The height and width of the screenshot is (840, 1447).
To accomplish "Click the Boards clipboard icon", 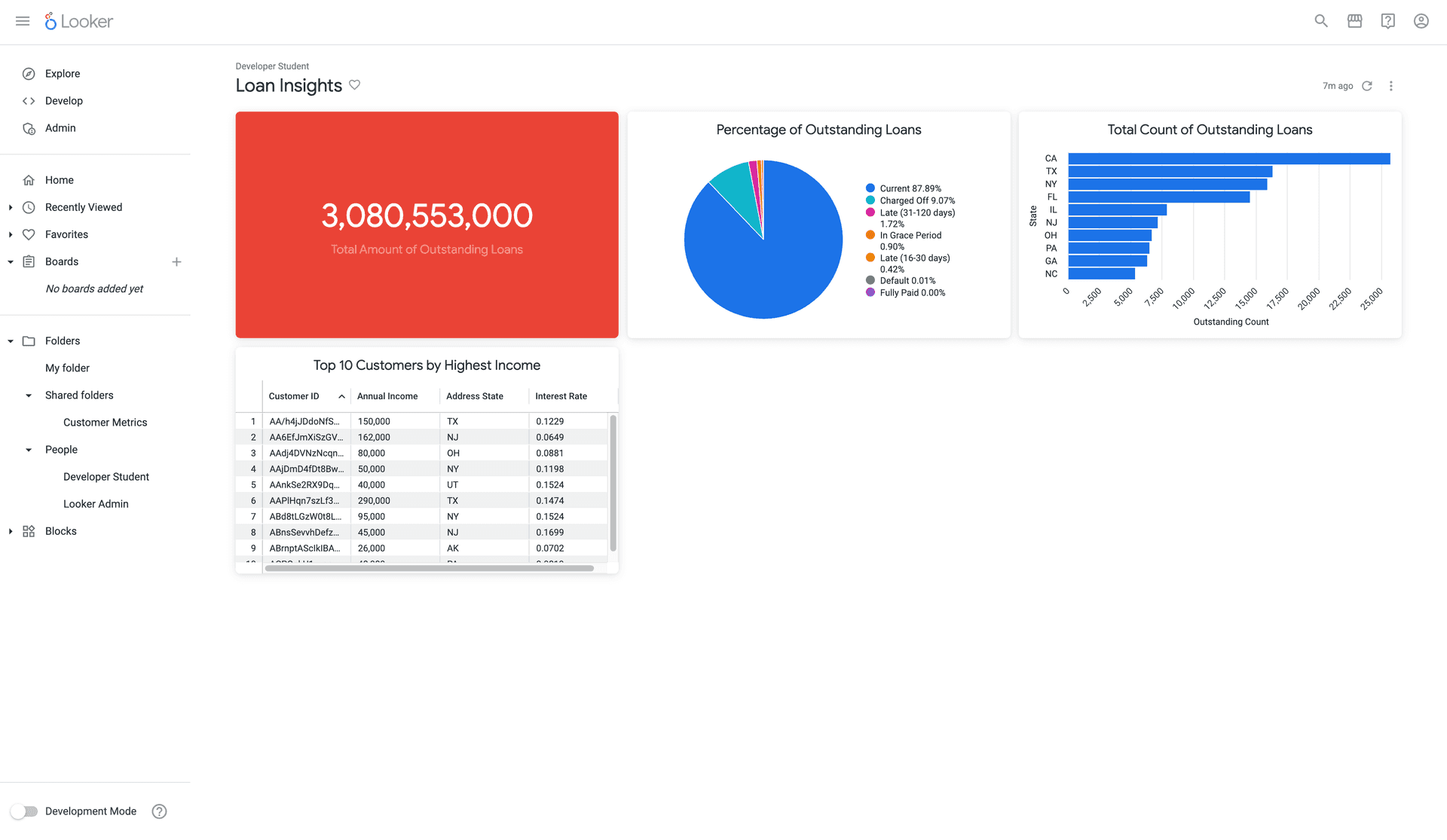I will (29, 261).
